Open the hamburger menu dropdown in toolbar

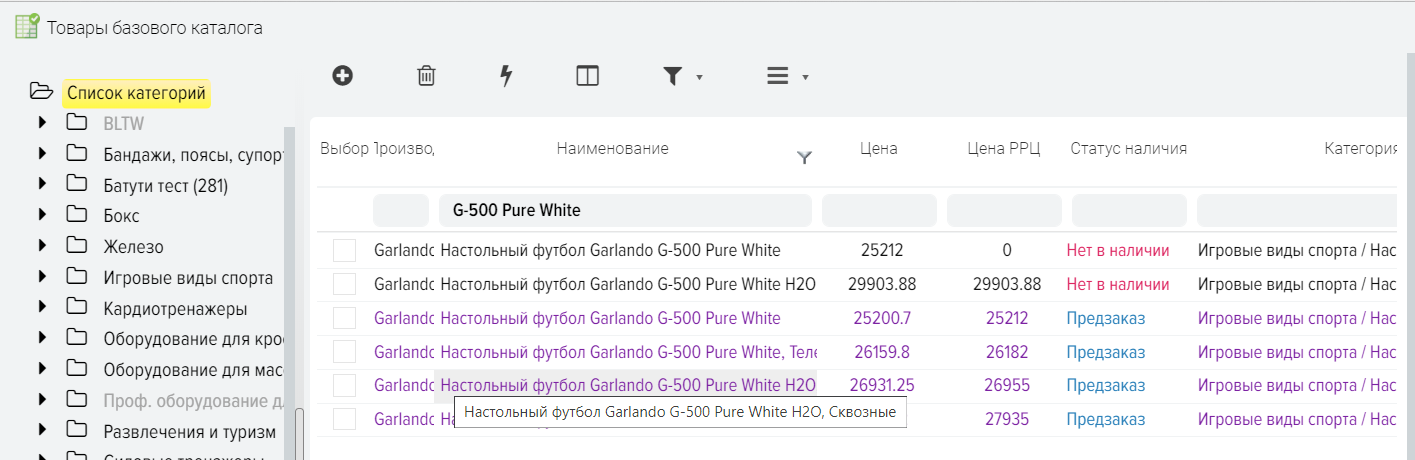click(787, 76)
